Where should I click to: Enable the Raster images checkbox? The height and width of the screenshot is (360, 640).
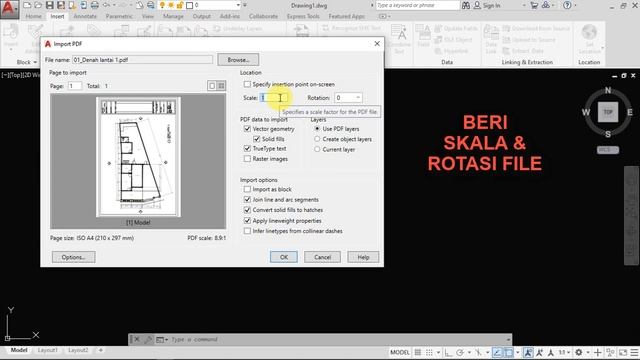247,159
